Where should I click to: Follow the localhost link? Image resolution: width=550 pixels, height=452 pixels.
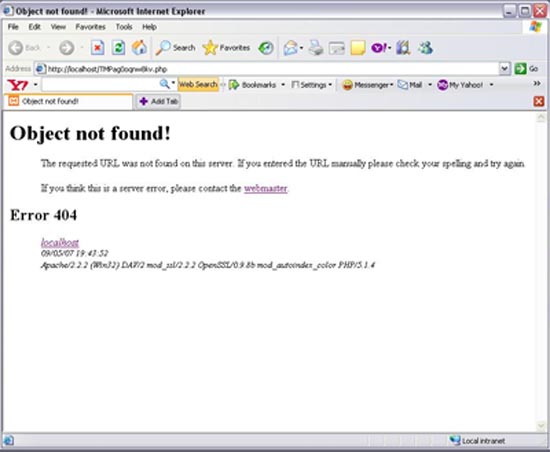tap(60, 242)
